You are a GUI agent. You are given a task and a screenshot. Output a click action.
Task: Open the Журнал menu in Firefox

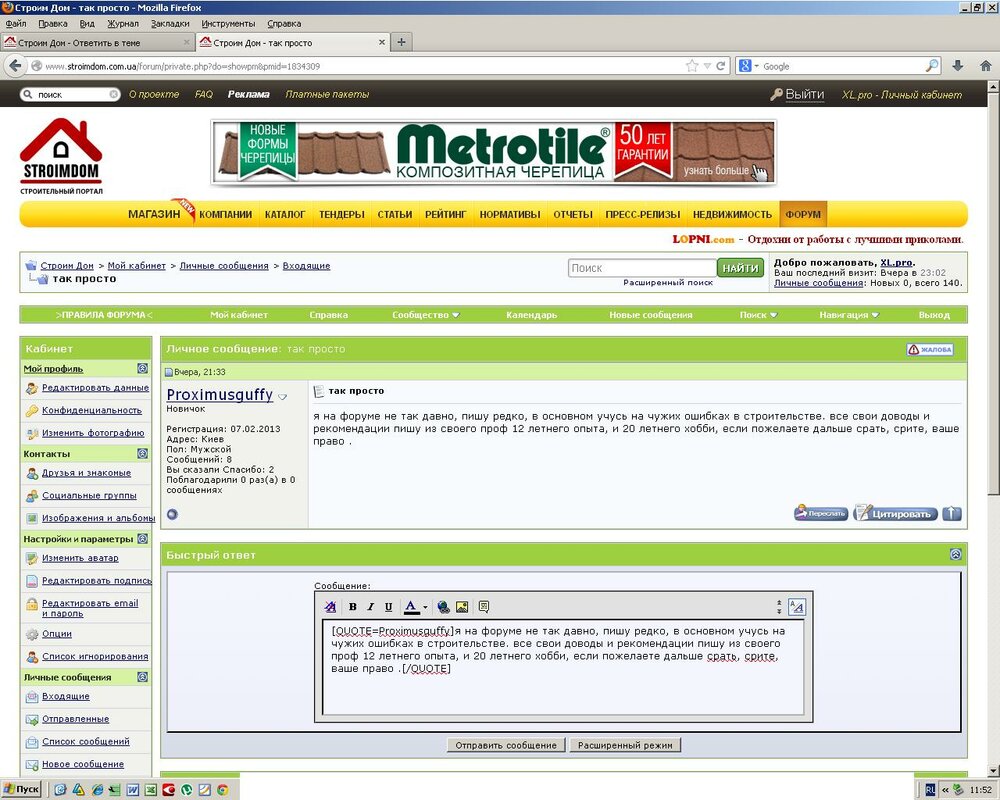(x=122, y=24)
